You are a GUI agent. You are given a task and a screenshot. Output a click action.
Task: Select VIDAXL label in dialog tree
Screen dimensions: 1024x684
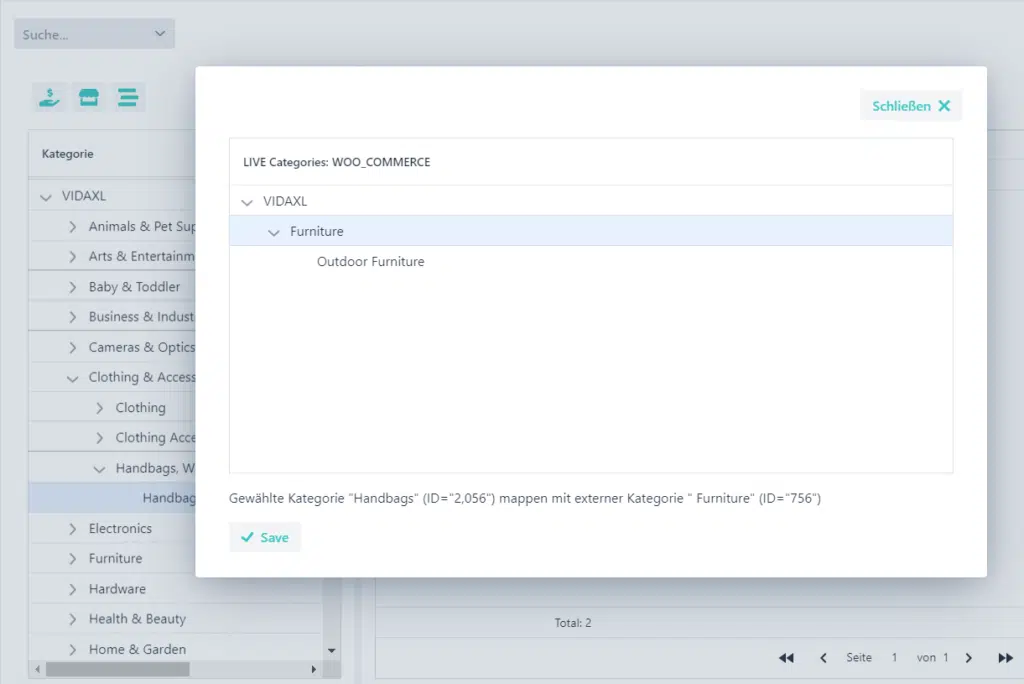tap(285, 201)
